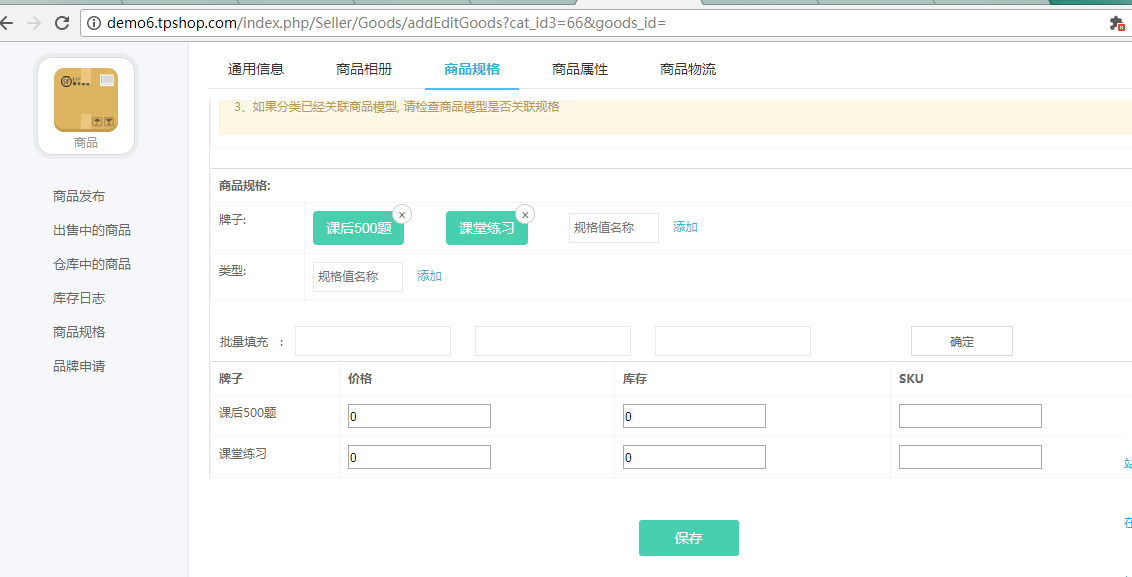Open the 商品物流 tab
The image size is (1132, 577).
(x=686, y=68)
